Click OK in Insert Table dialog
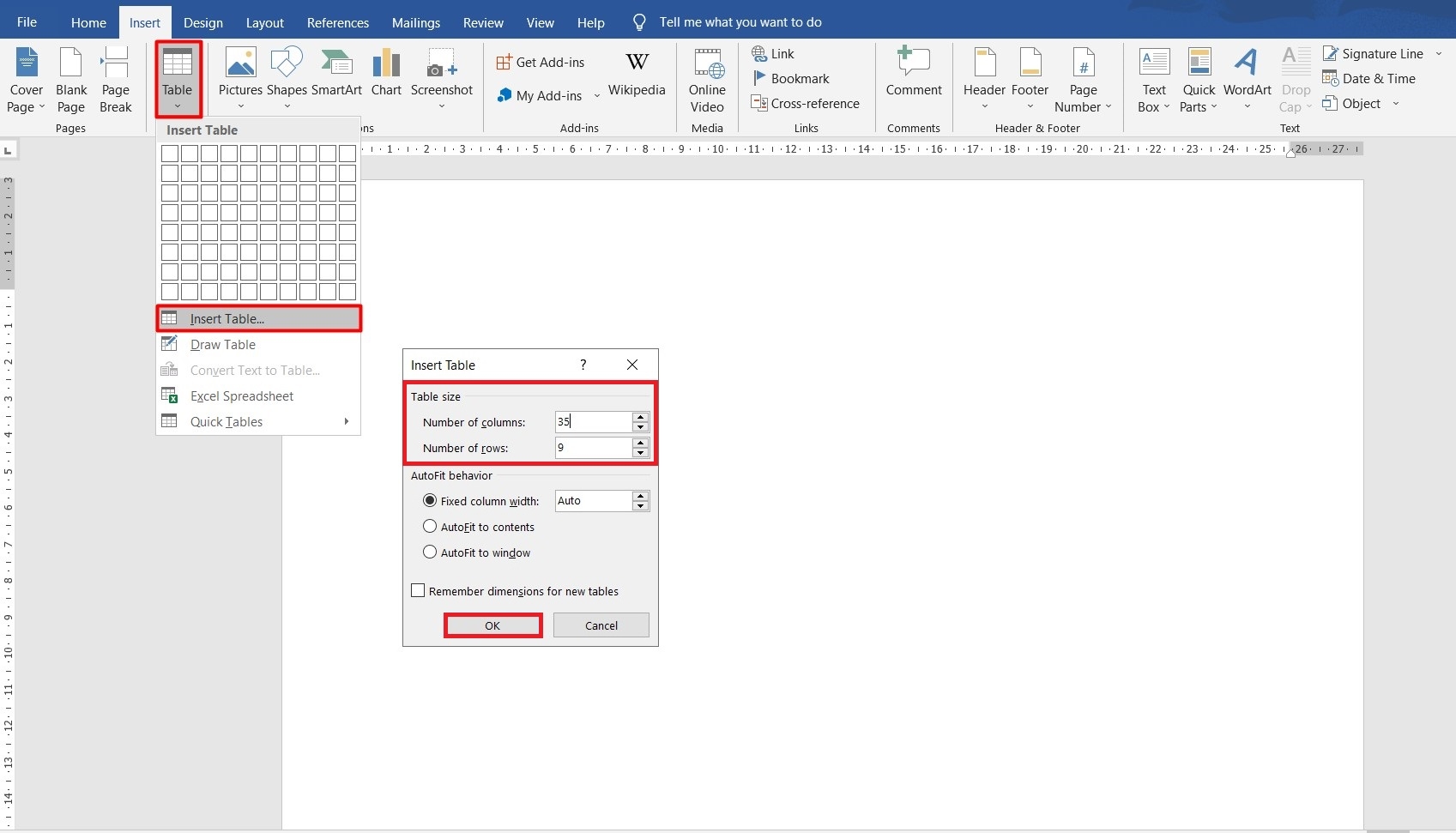 pos(492,625)
